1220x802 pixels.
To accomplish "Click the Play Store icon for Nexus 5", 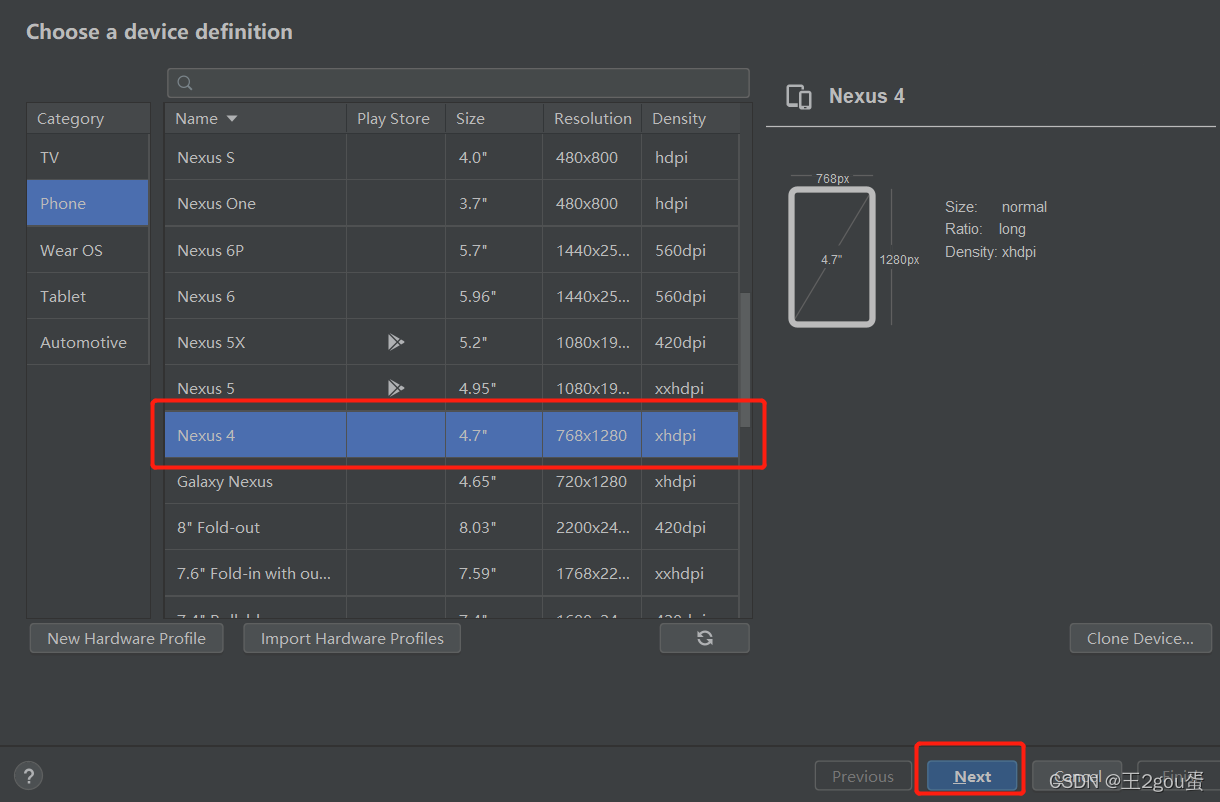I will (x=396, y=388).
